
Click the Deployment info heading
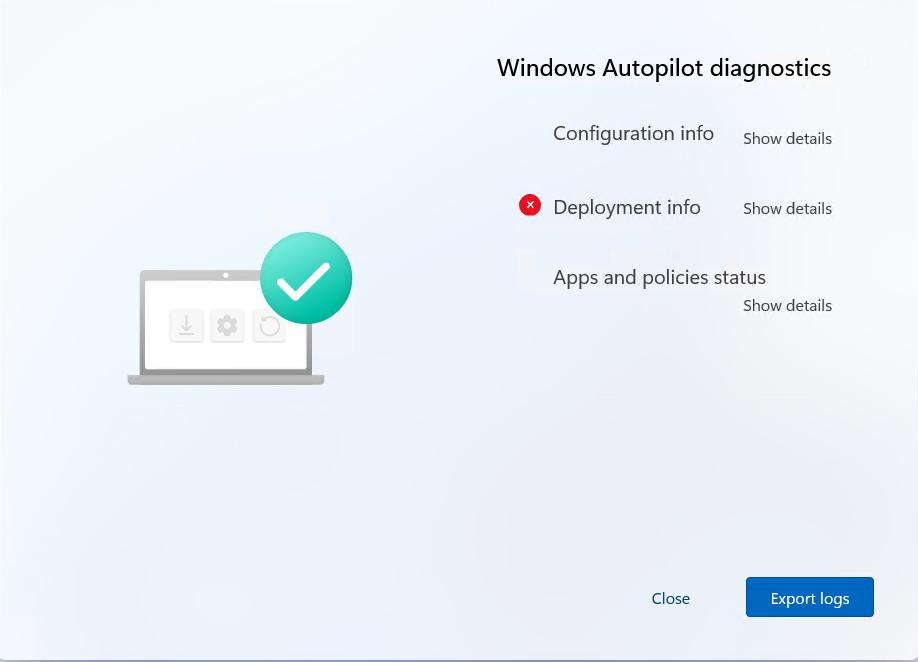point(627,208)
